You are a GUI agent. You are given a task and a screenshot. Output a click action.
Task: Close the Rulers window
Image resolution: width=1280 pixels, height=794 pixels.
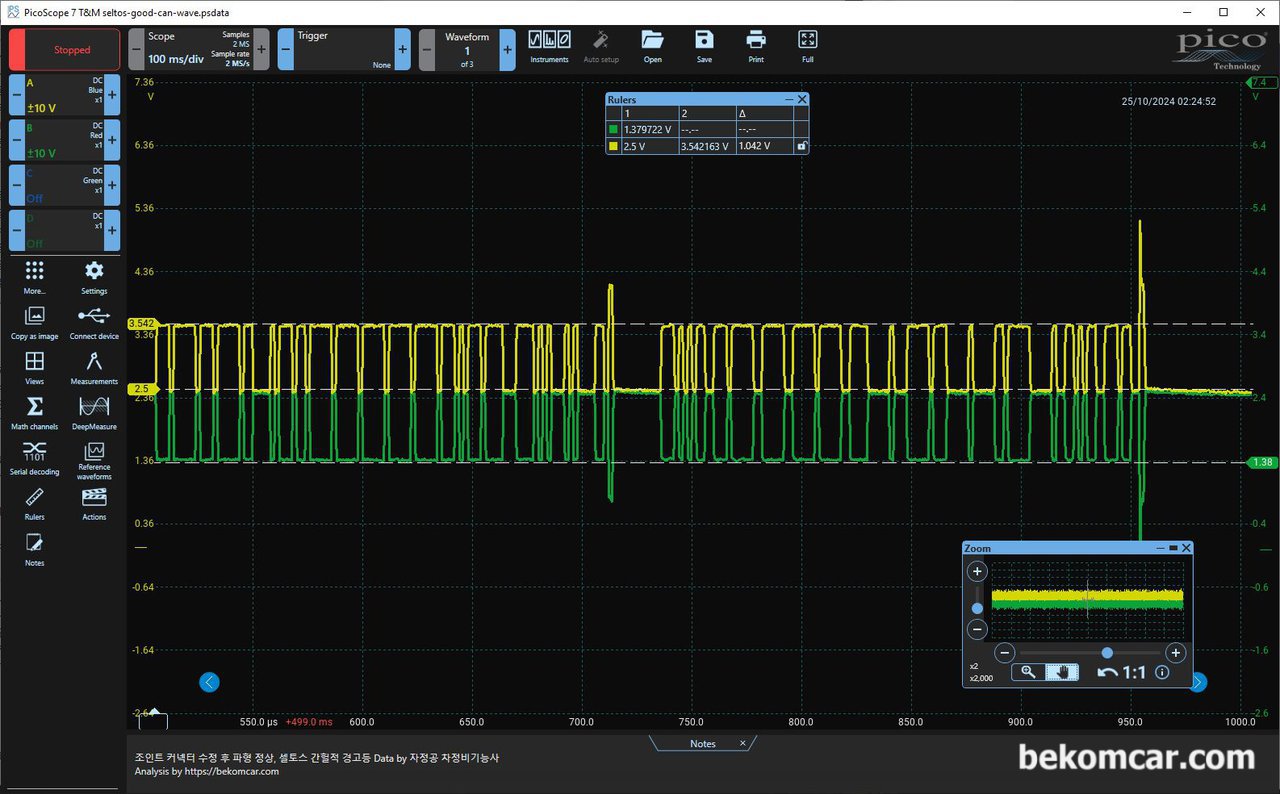(802, 100)
